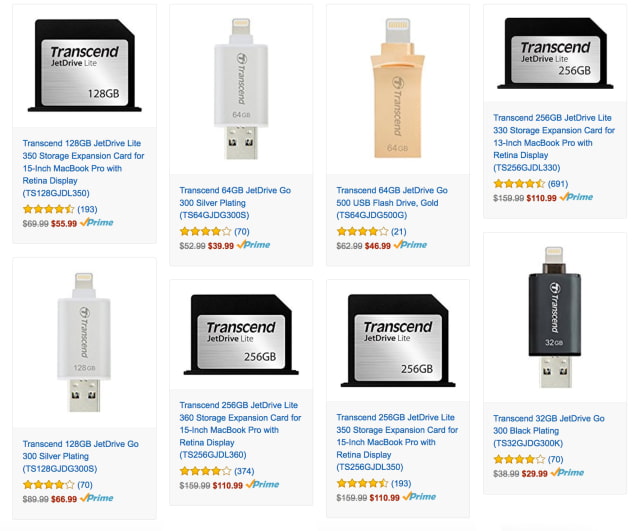Open the 256GB JetDrive Lite 330 image

555,53
